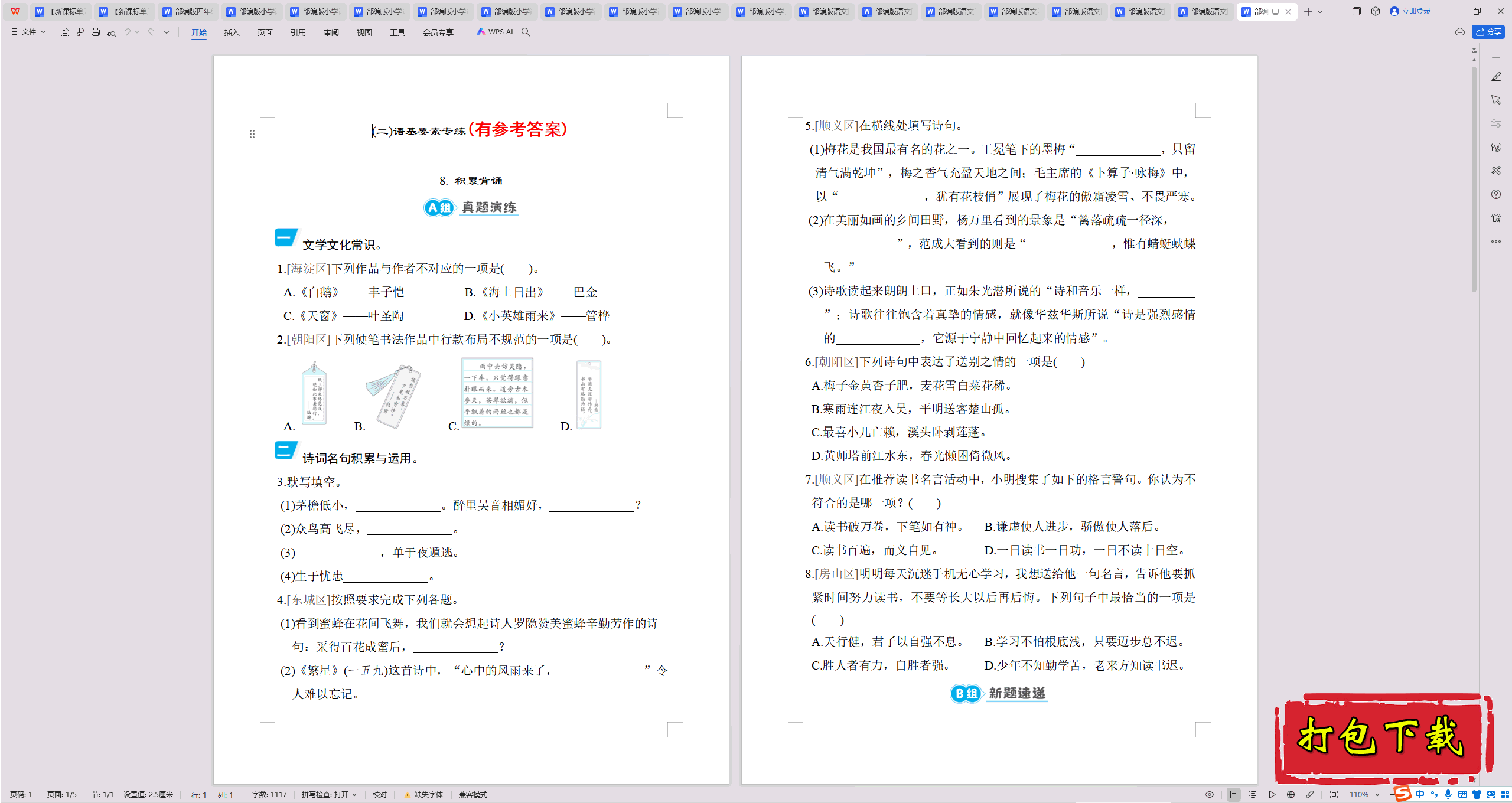Image resolution: width=1512 pixels, height=803 pixels.
Task: Open the 文件 menu dropdown
Action: [28, 32]
